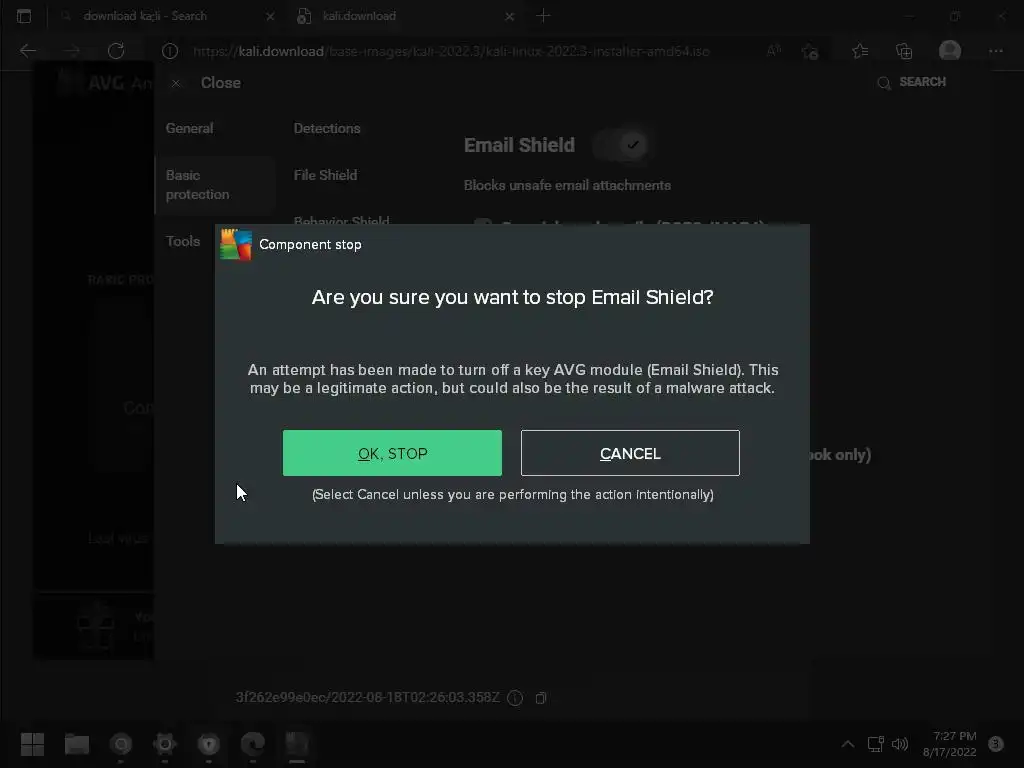Open the Edge tab actions menu
Viewport: 1024px width, 768px height.
tap(24, 16)
